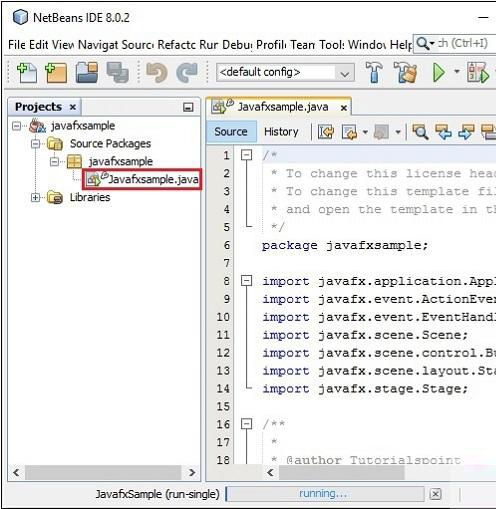Open the Help menu

pos(401,44)
